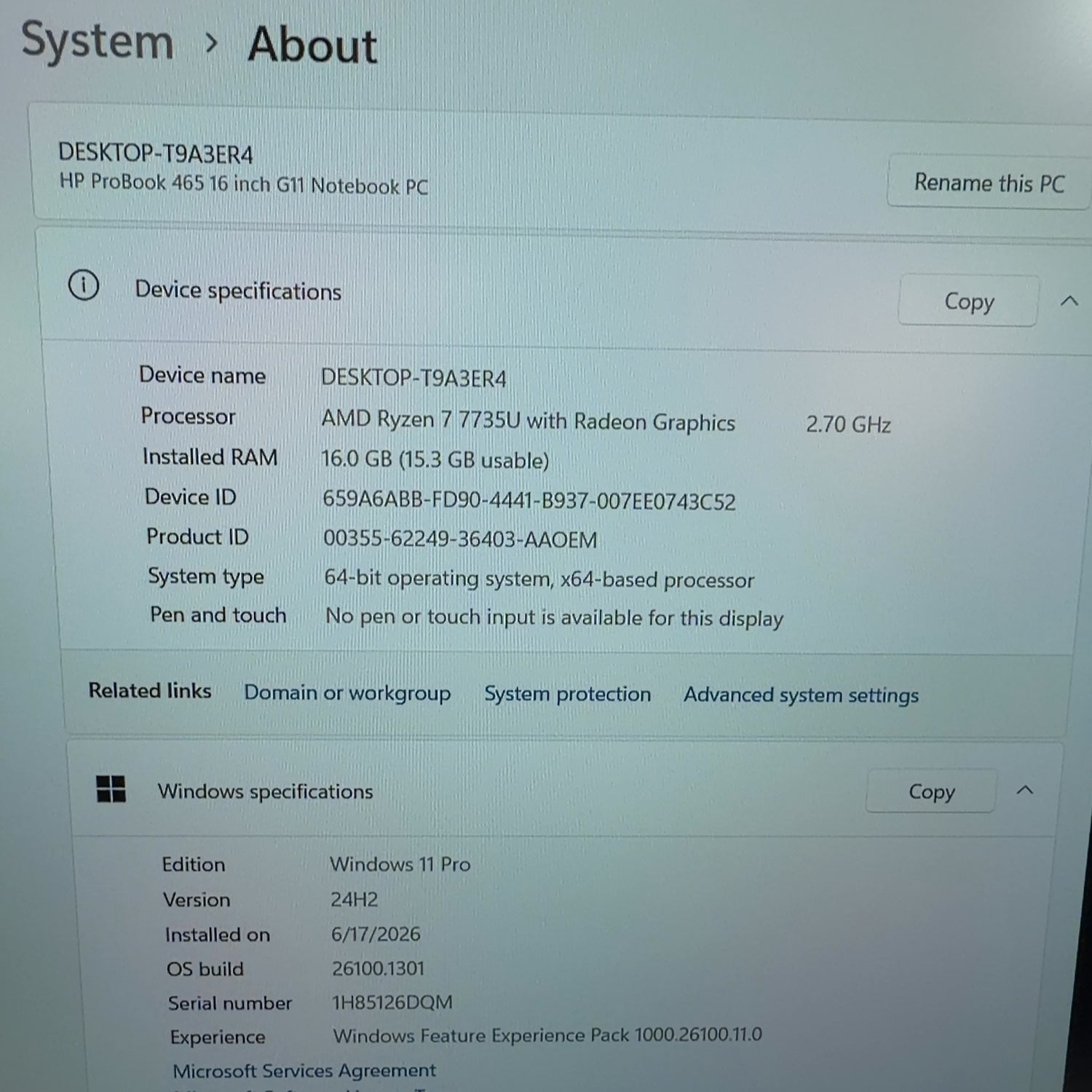Click the 2.70 GHz processor speed
Screen dimensions: 1092x1092
[x=848, y=424]
